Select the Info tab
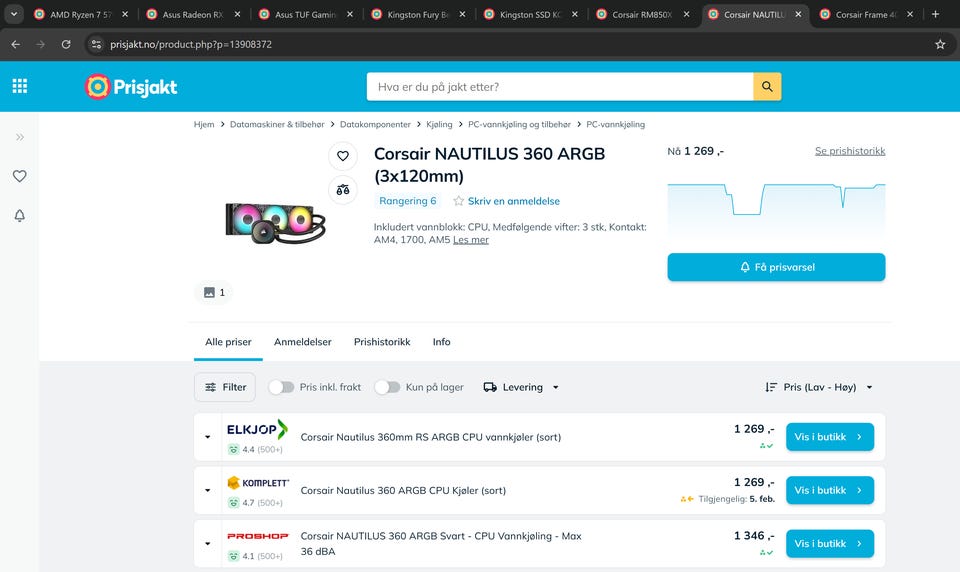Screen dimensions: 960x572 point(441,342)
